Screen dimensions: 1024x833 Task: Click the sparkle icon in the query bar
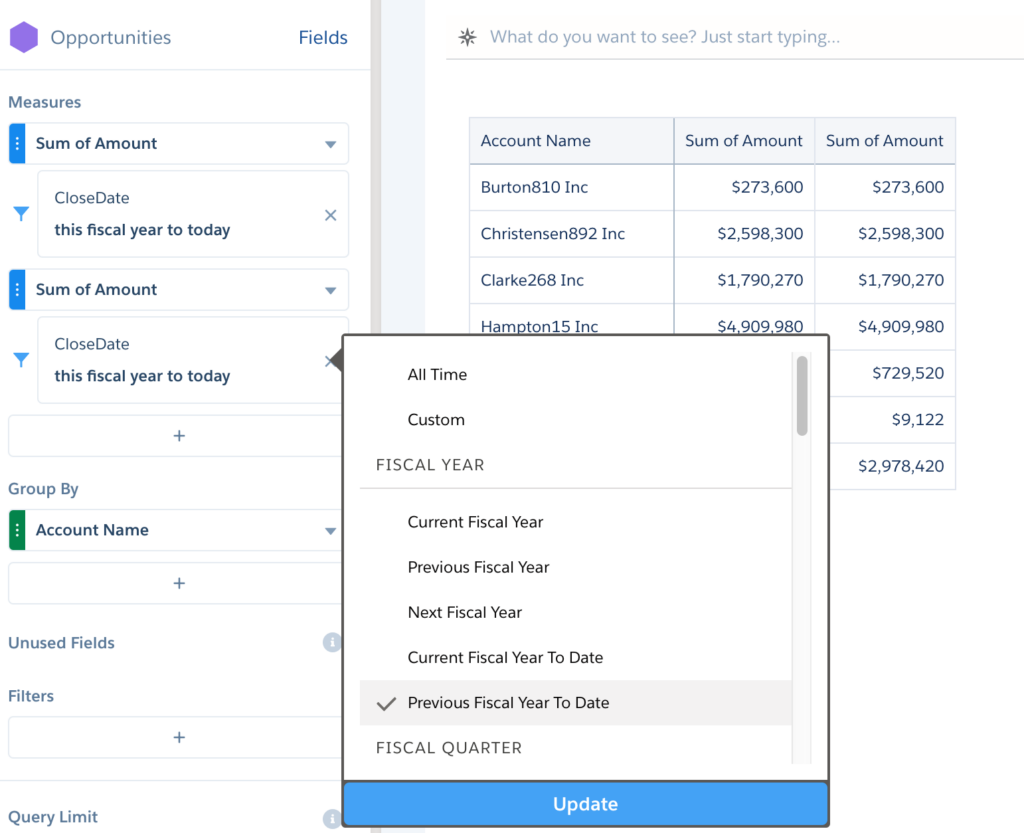pos(467,38)
